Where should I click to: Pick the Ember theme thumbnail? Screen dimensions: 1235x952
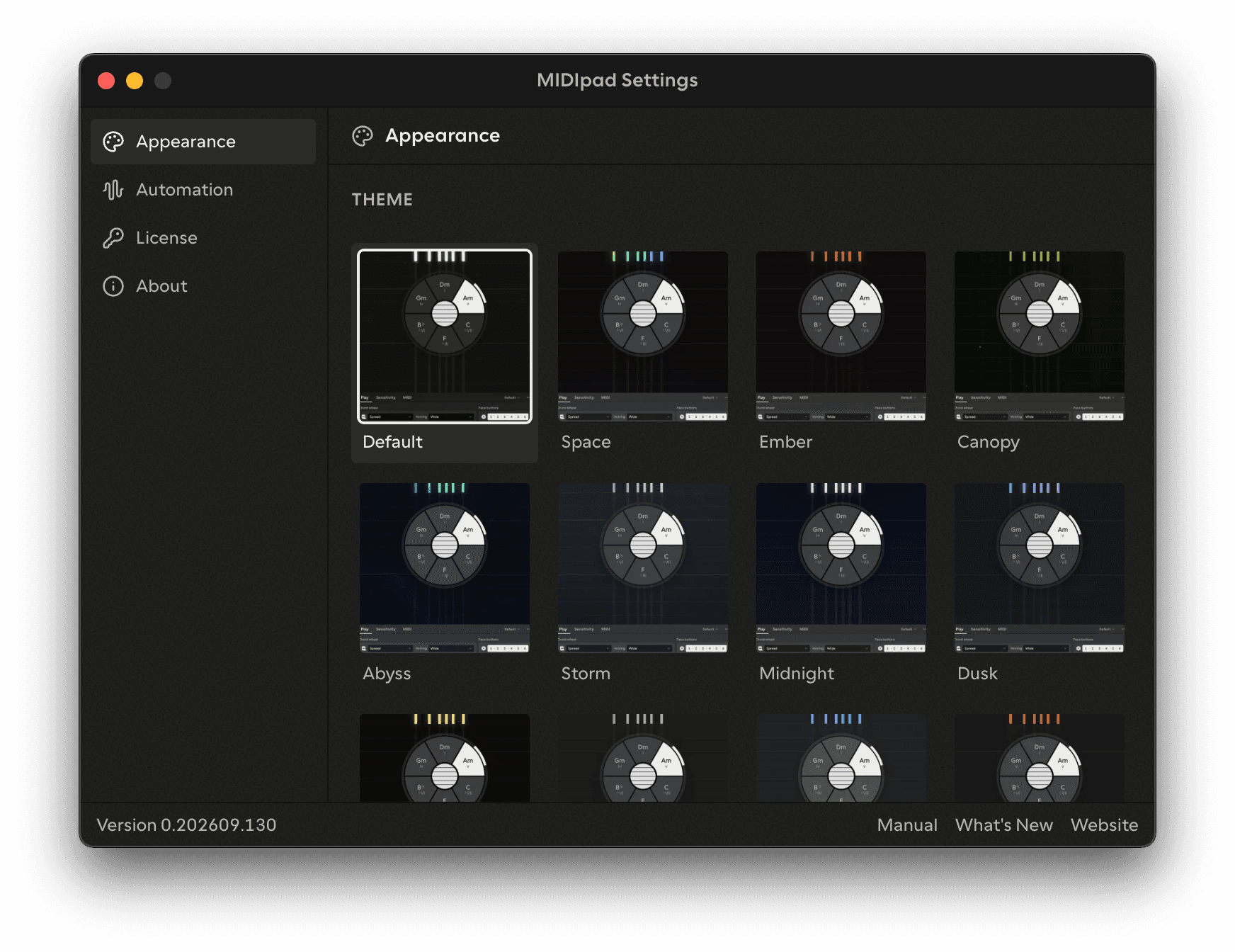pos(841,336)
